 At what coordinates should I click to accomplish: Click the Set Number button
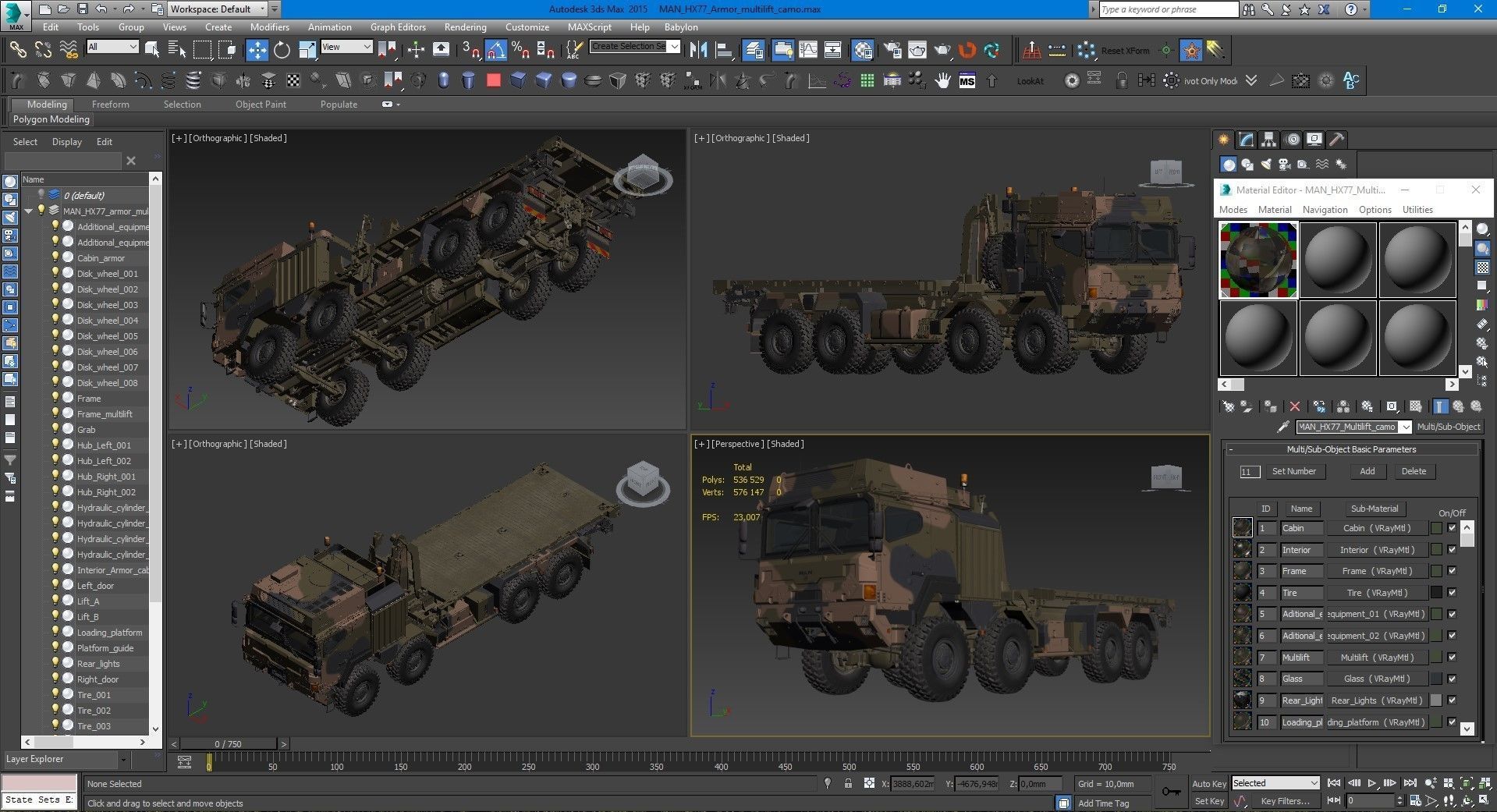click(1293, 471)
